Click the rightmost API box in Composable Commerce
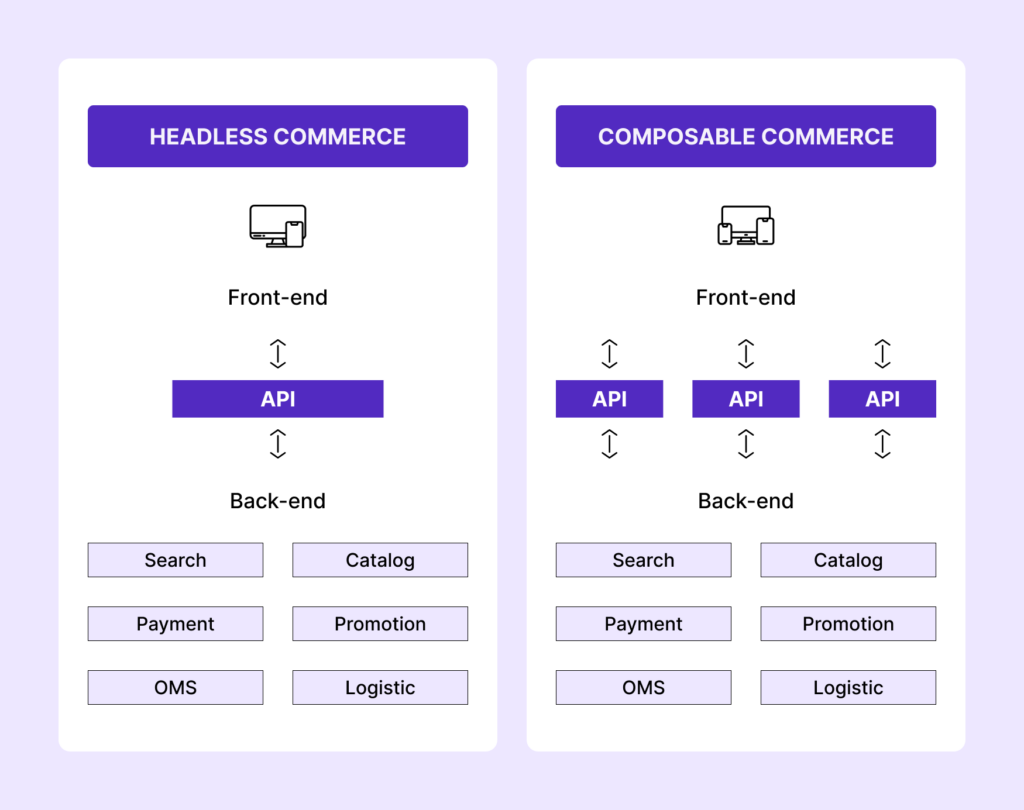The image size is (1024, 810). tap(882, 398)
